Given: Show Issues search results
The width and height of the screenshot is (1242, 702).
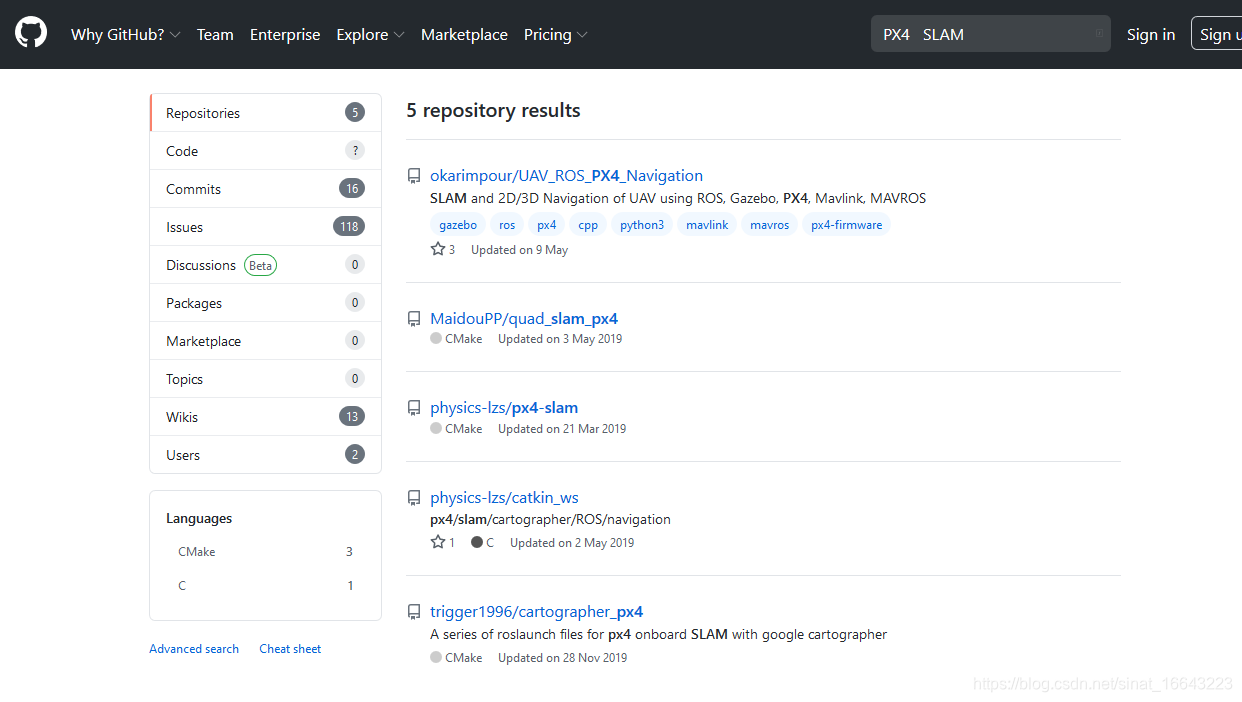Looking at the screenshot, I should [265, 227].
